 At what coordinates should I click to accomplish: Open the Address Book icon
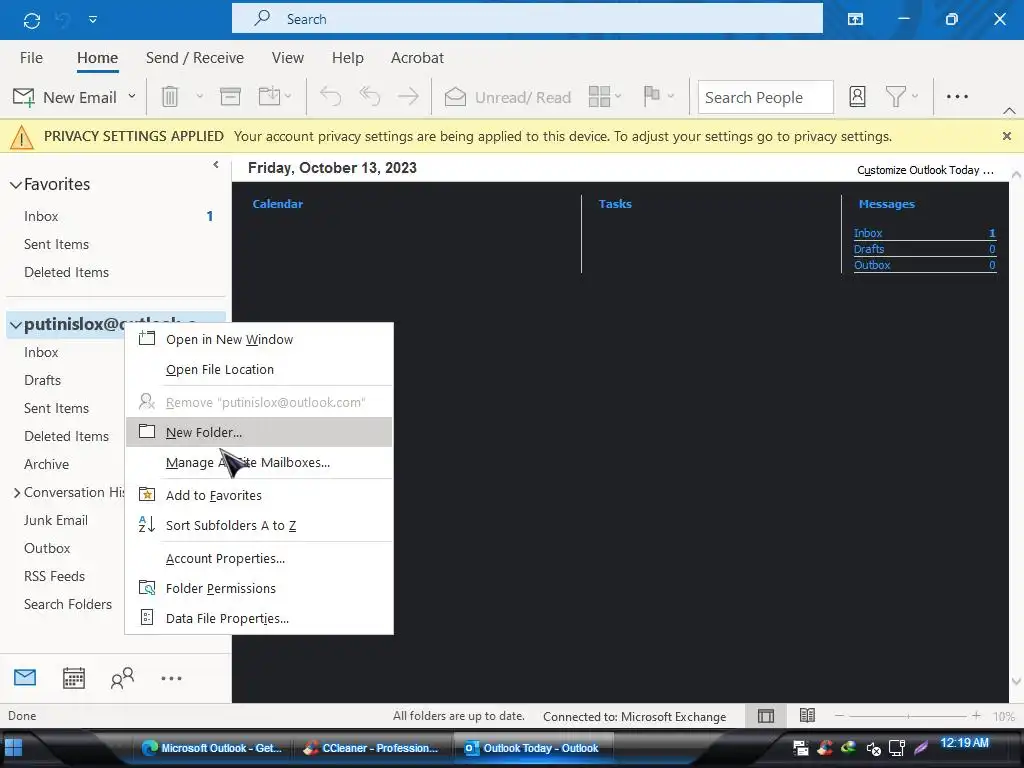tap(857, 97)
